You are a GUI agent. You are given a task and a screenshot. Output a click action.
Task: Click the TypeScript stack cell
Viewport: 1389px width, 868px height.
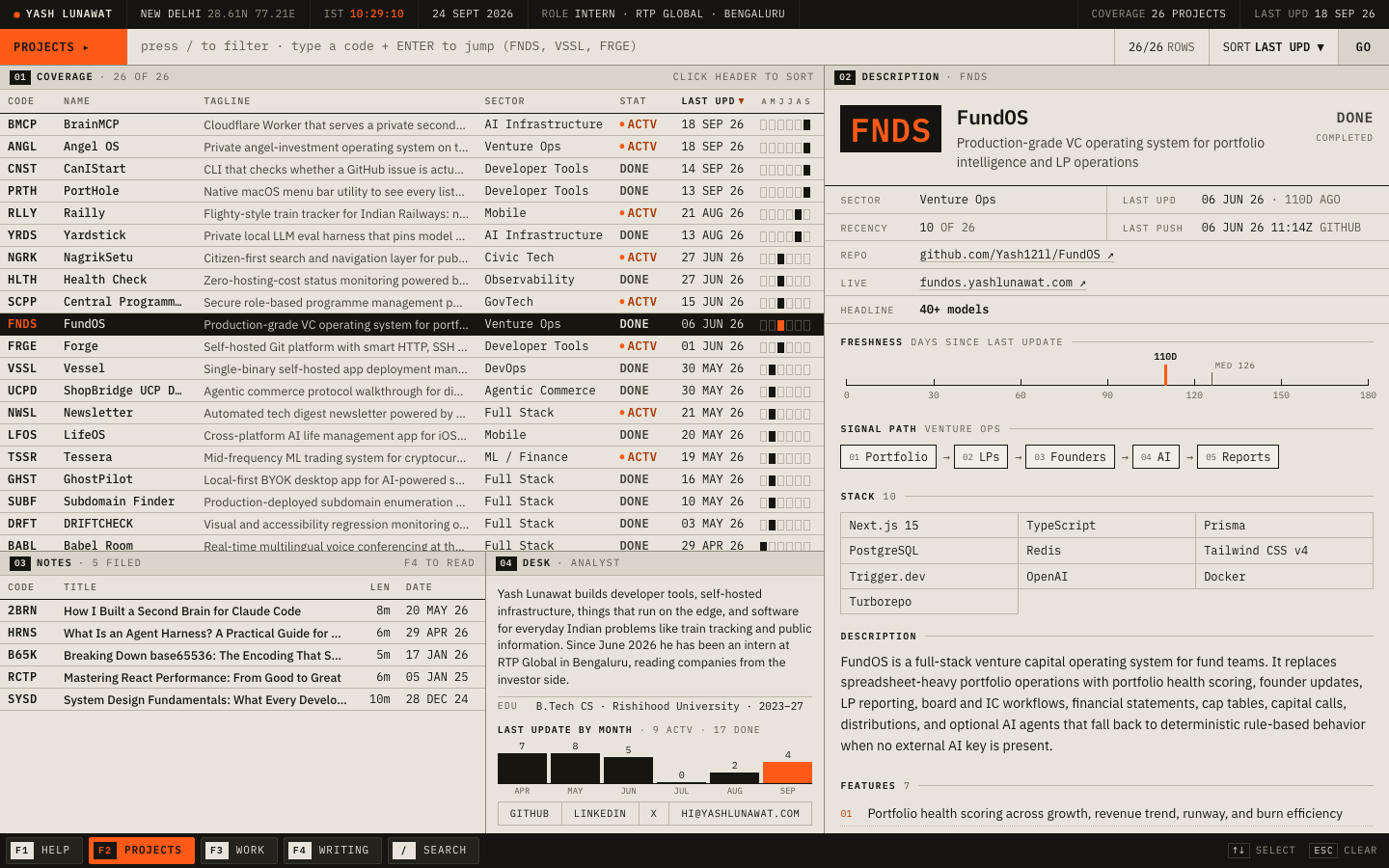coord(1107,526)
